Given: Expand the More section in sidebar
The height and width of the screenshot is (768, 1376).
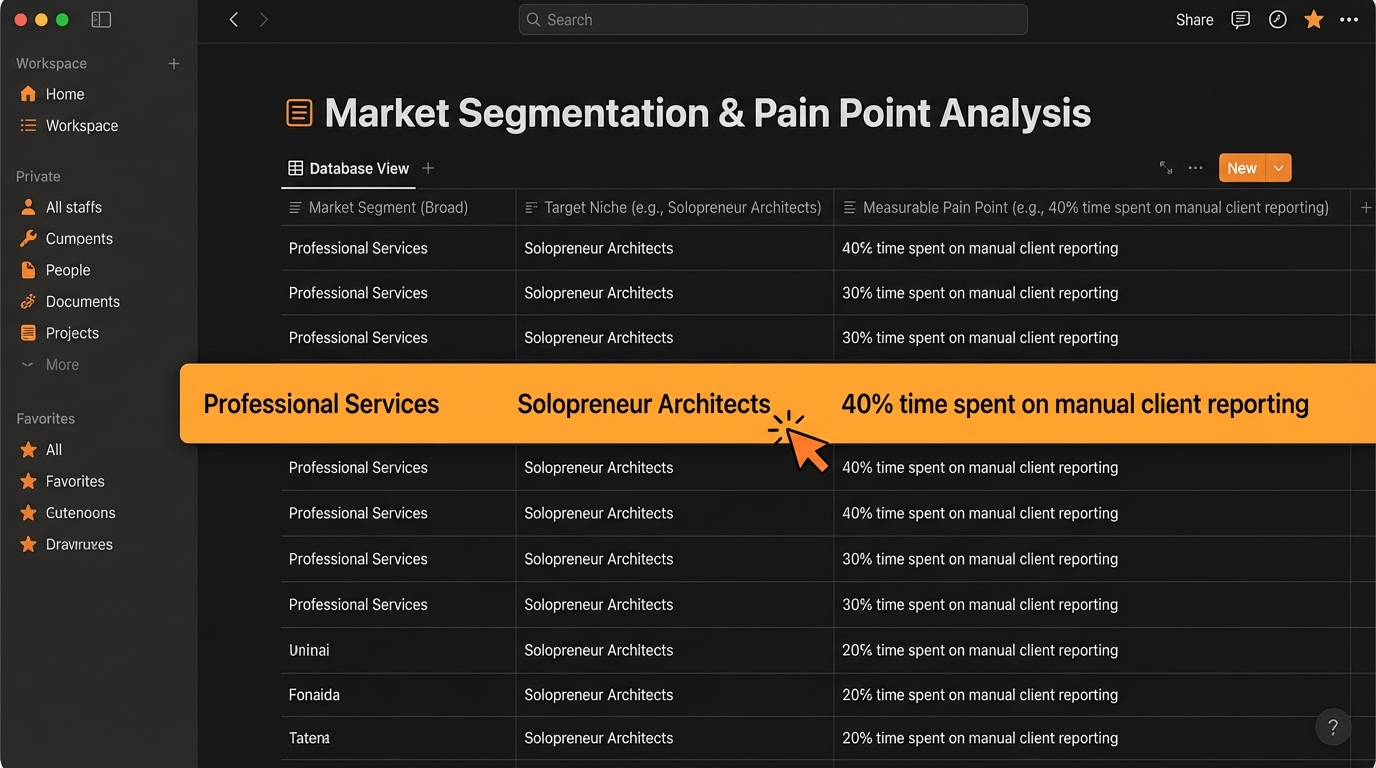Looking at the screenshot, I should pyautogui.click(x=61, y=365).
